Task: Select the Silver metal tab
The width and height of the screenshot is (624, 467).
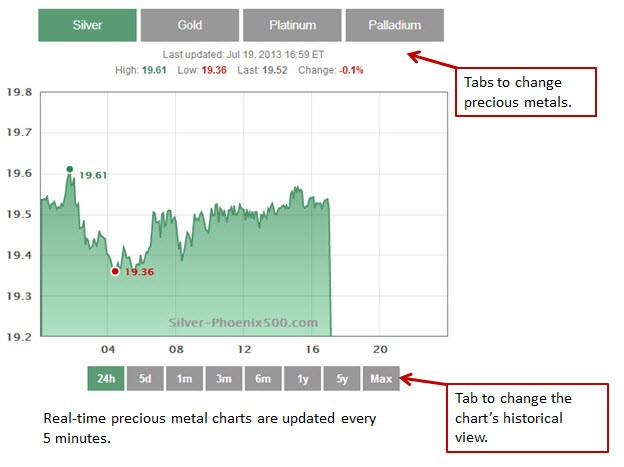Action: [x=87, y=25]
